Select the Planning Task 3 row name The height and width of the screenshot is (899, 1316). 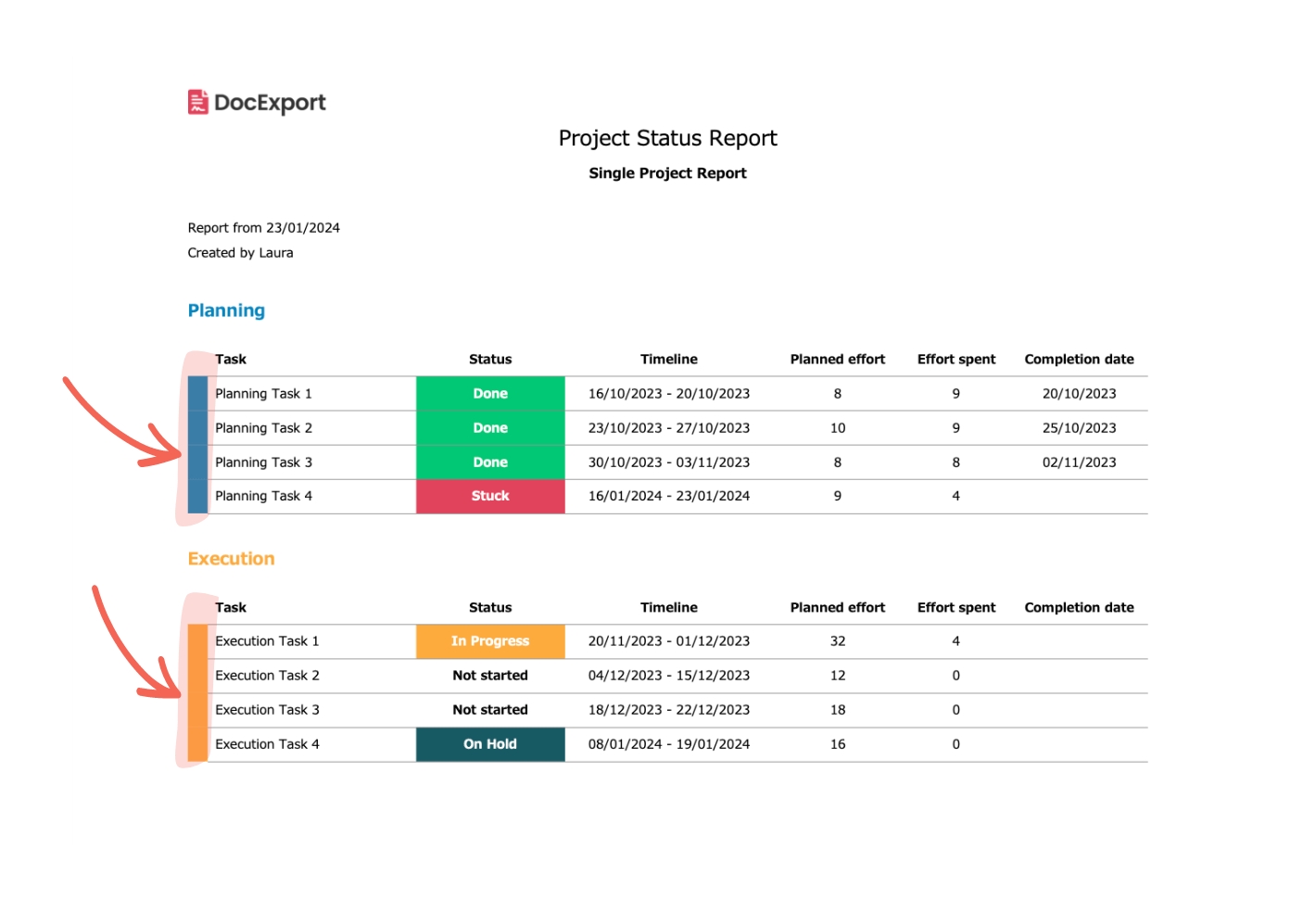[263, 462]
